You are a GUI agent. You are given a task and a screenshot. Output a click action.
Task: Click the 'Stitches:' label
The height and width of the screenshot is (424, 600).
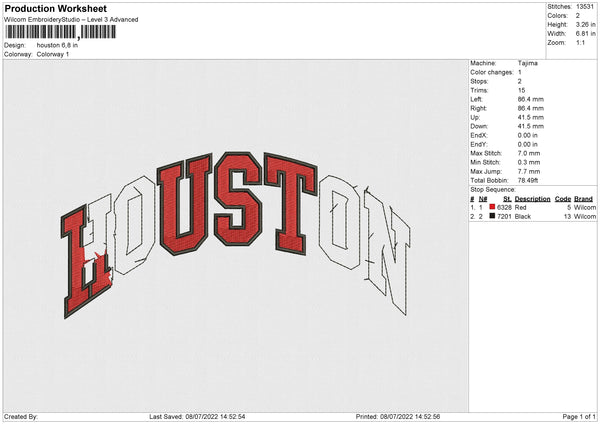coord(559,7)
